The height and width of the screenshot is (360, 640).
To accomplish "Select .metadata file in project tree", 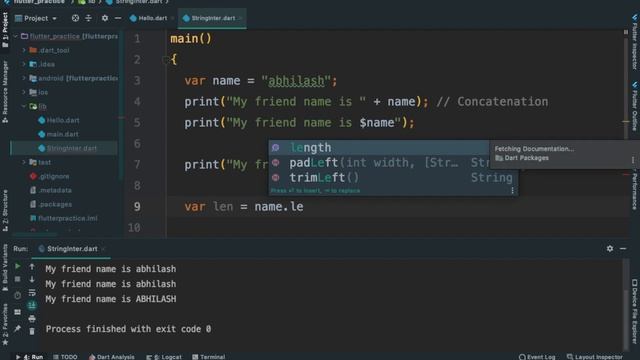I will click(x=55, y=190).
